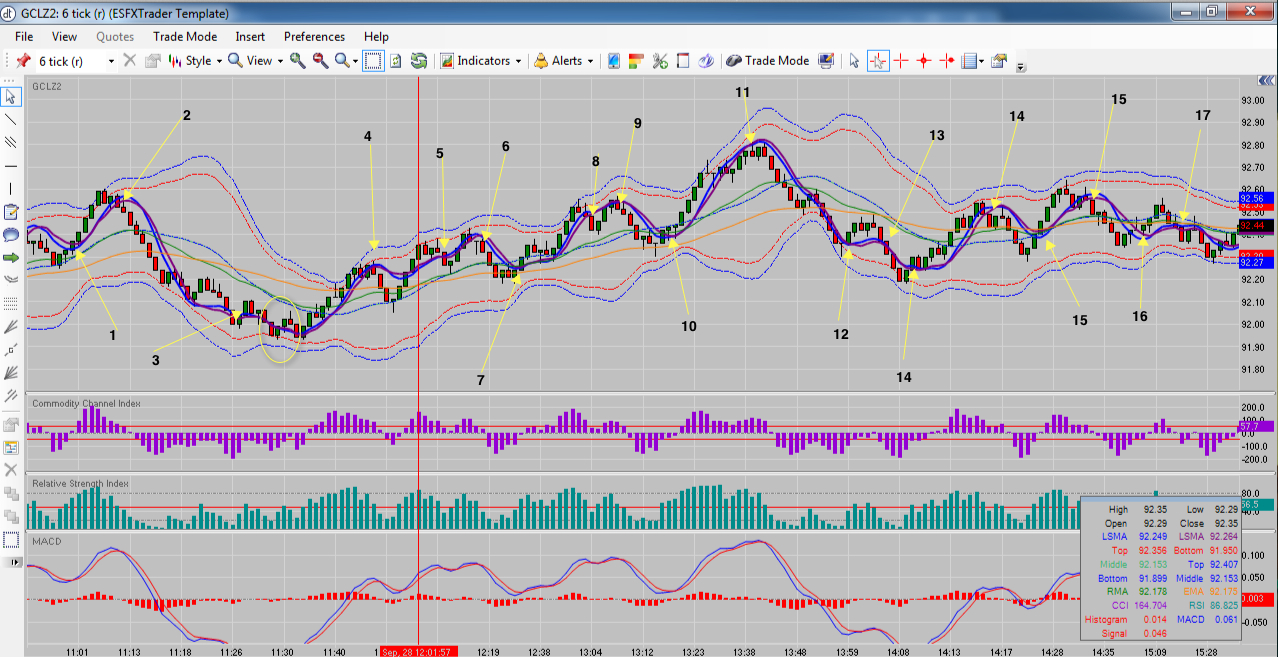The image size is (1278, 657).
Task: Select the vertical line drawing tool
Action: 11,188
